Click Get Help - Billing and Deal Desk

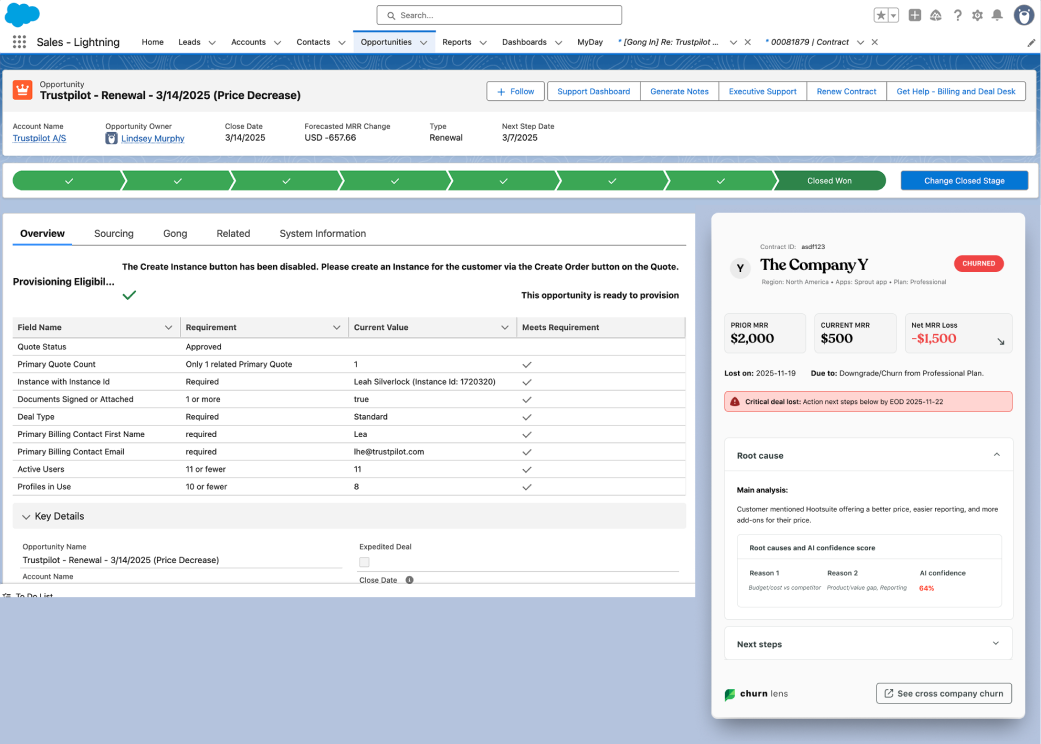[956, 92]
